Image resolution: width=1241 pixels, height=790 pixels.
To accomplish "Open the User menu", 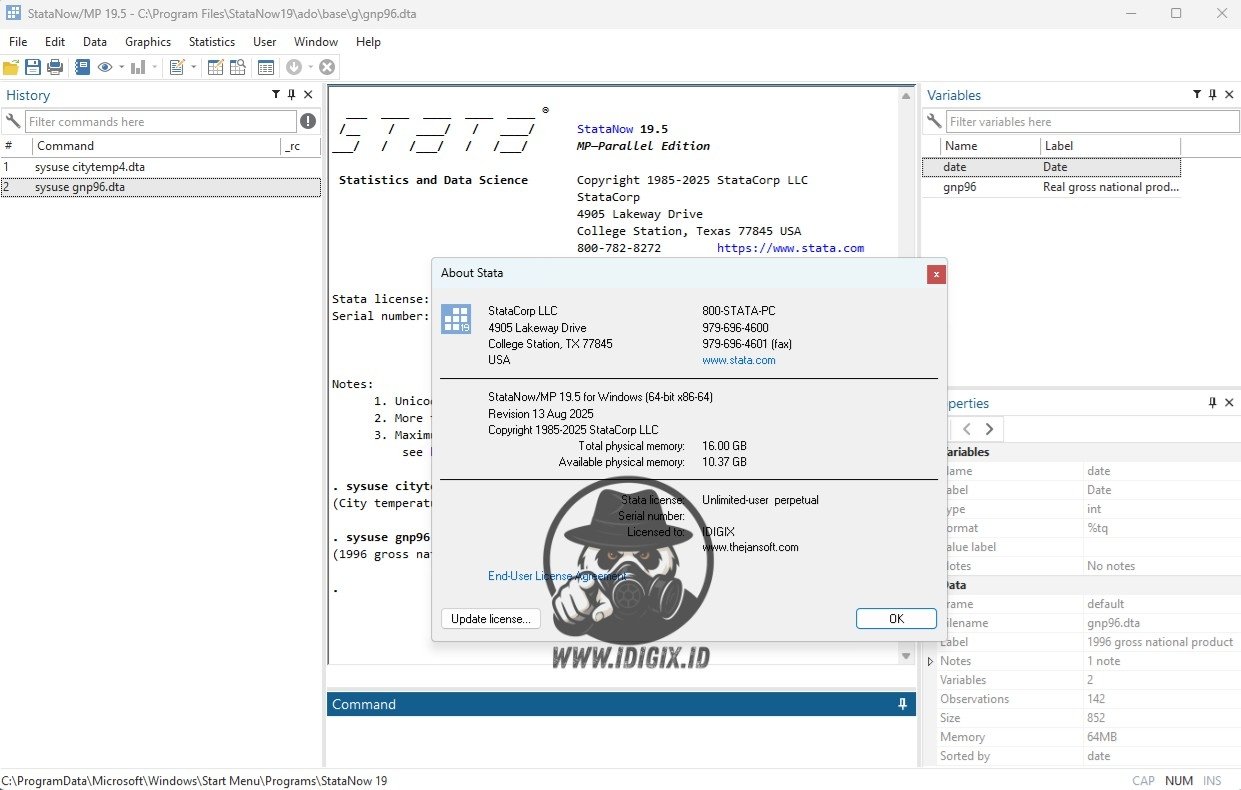I will coord(265,42).
